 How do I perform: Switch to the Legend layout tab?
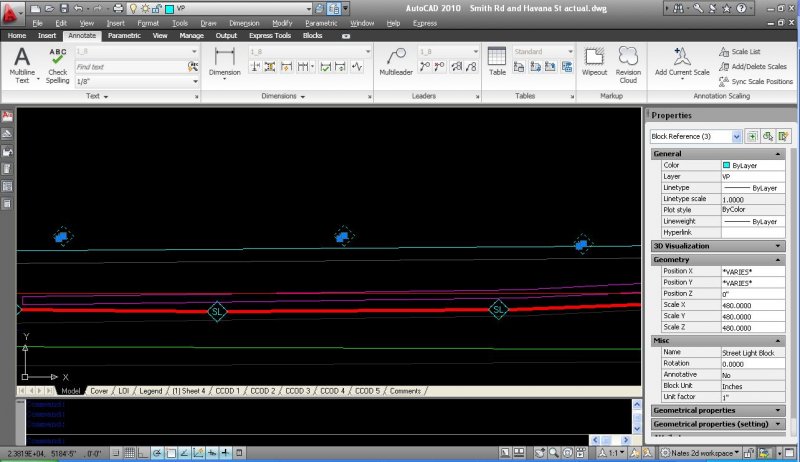[x=151, y=391]
